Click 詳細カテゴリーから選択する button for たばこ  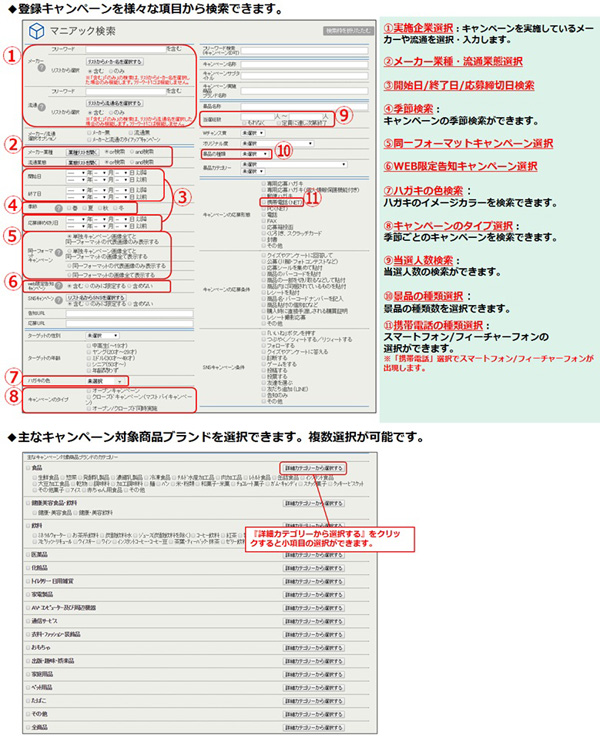(x=314, y=701)
